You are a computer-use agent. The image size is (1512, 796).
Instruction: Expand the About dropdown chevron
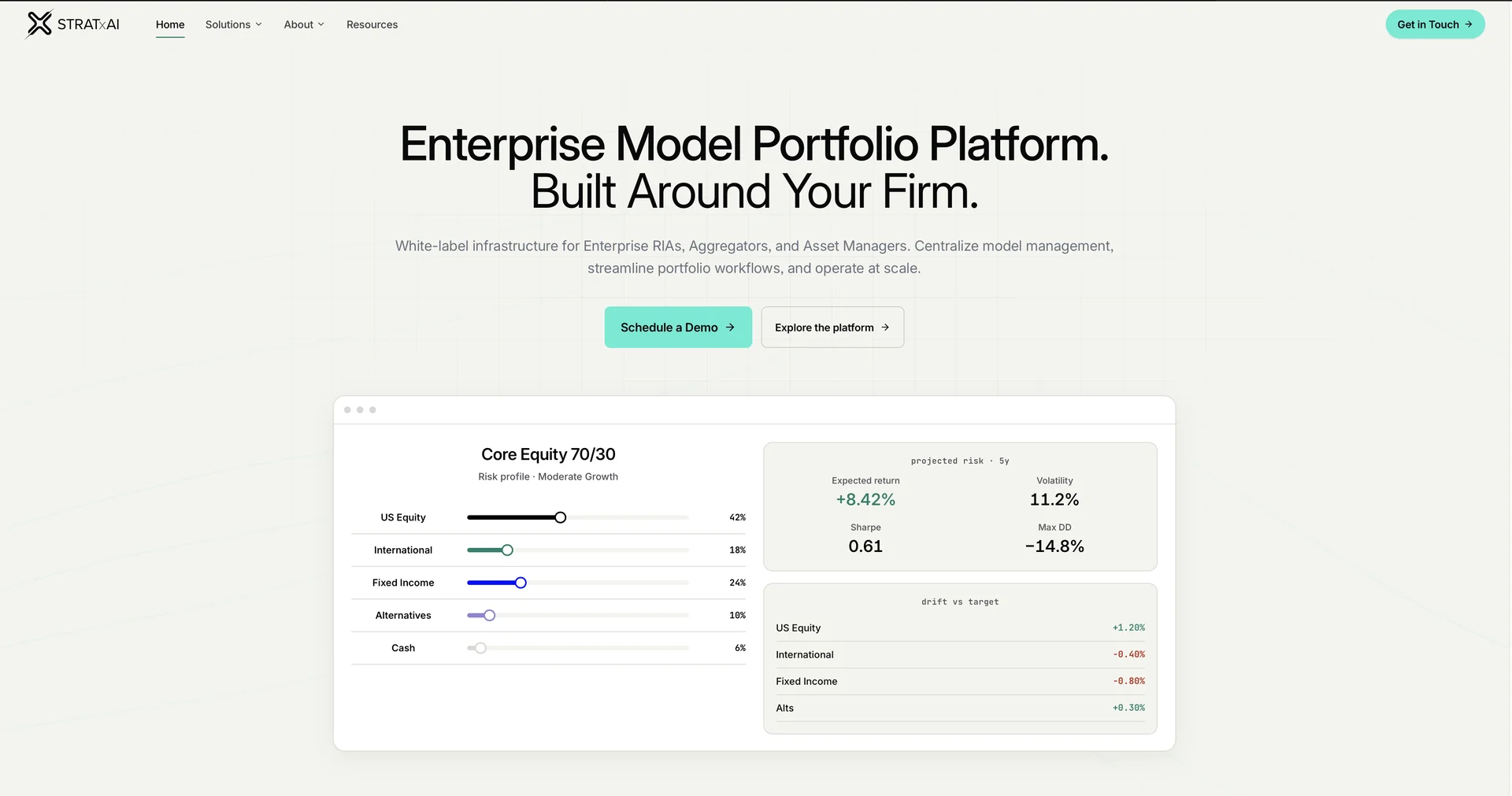[x=321, y=24]
